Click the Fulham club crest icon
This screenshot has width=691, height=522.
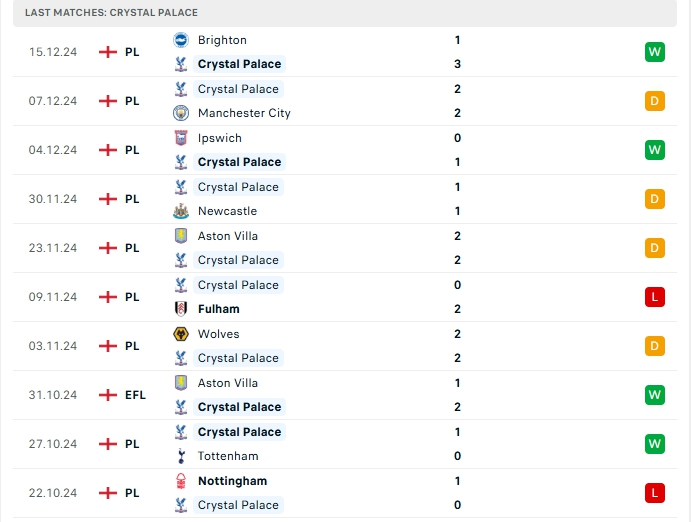(181, 309)
